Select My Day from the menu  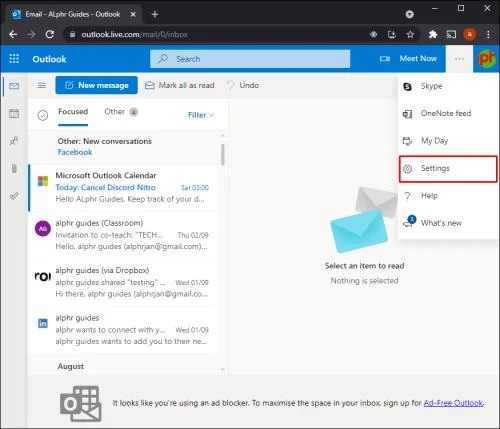point(448,141)
